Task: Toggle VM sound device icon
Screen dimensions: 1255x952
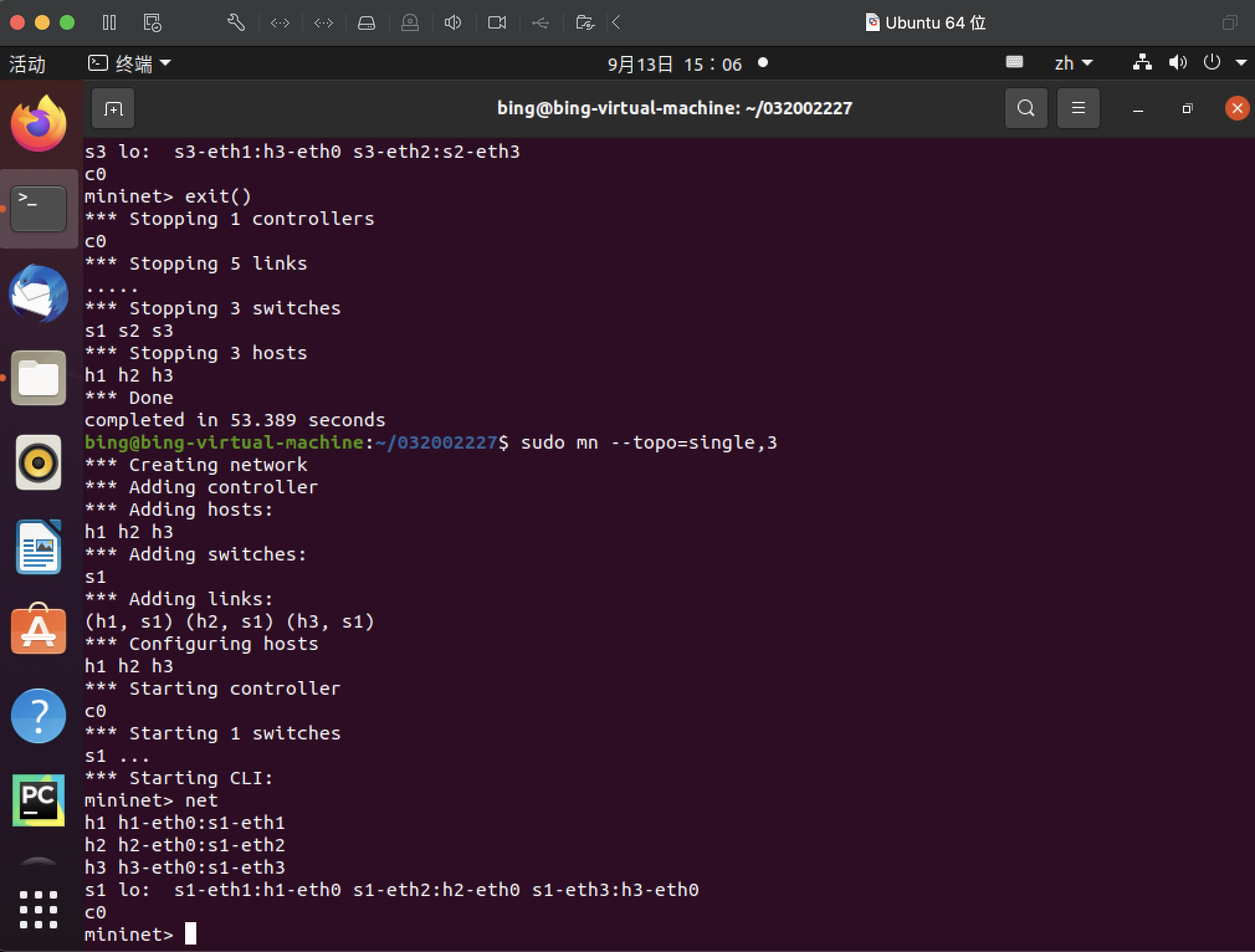Action: (453, 23)
